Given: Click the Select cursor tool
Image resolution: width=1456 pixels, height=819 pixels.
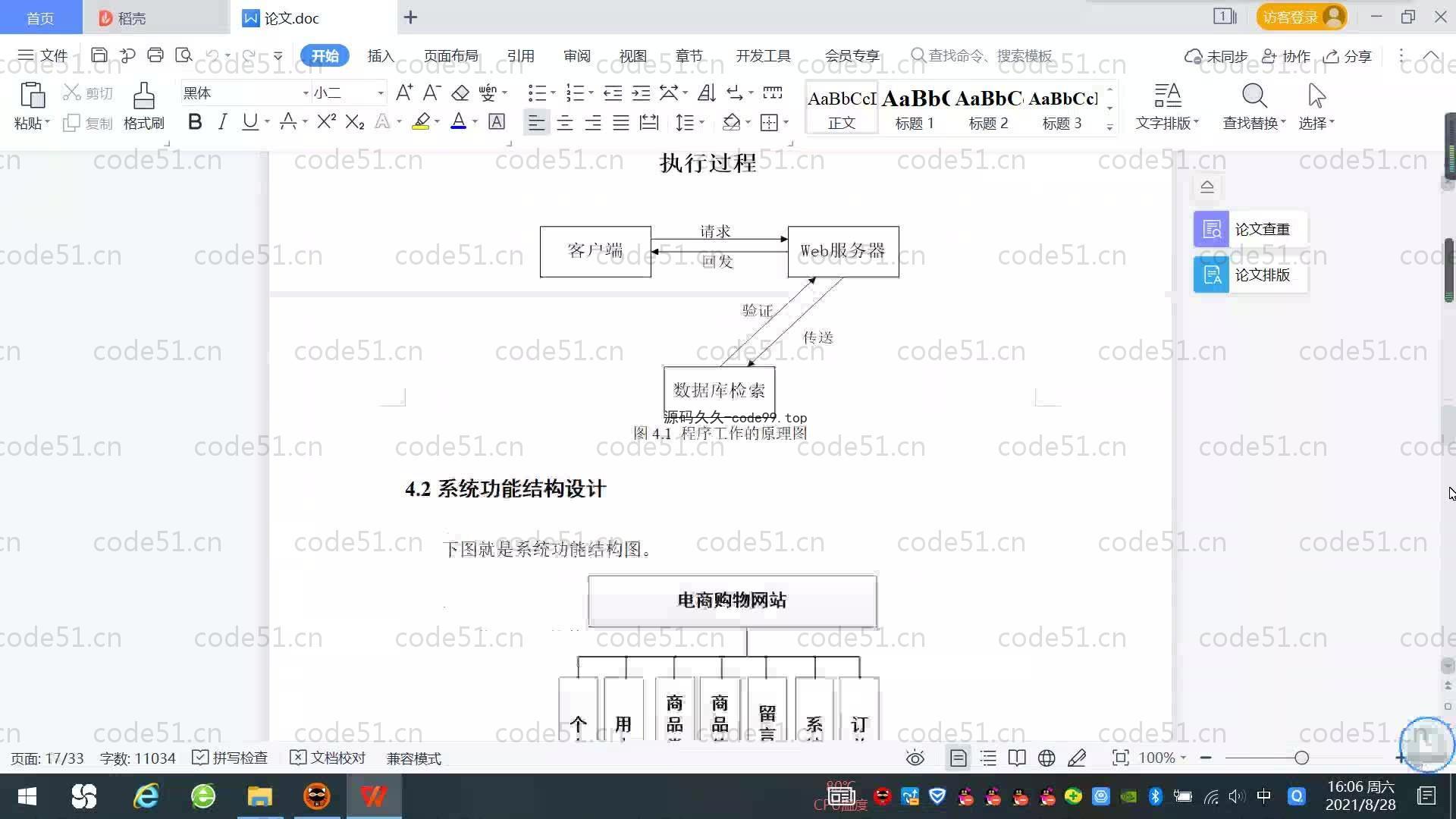Looking at the screenshot, I should point(1316,106).
